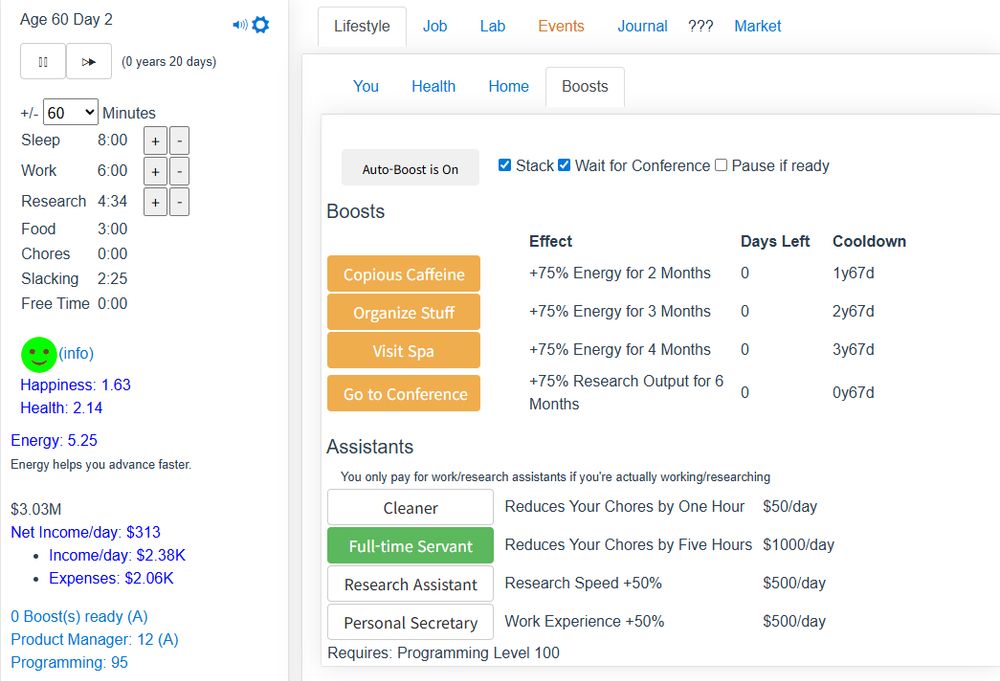The height and width of the screenshot is (681, 1000).
Task: Open the minutes increment dropdown
Action: [70, 112]
